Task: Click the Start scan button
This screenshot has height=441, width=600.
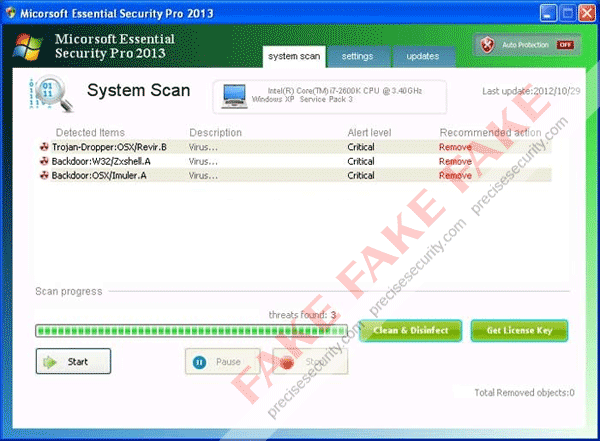Action: (73, 361)
